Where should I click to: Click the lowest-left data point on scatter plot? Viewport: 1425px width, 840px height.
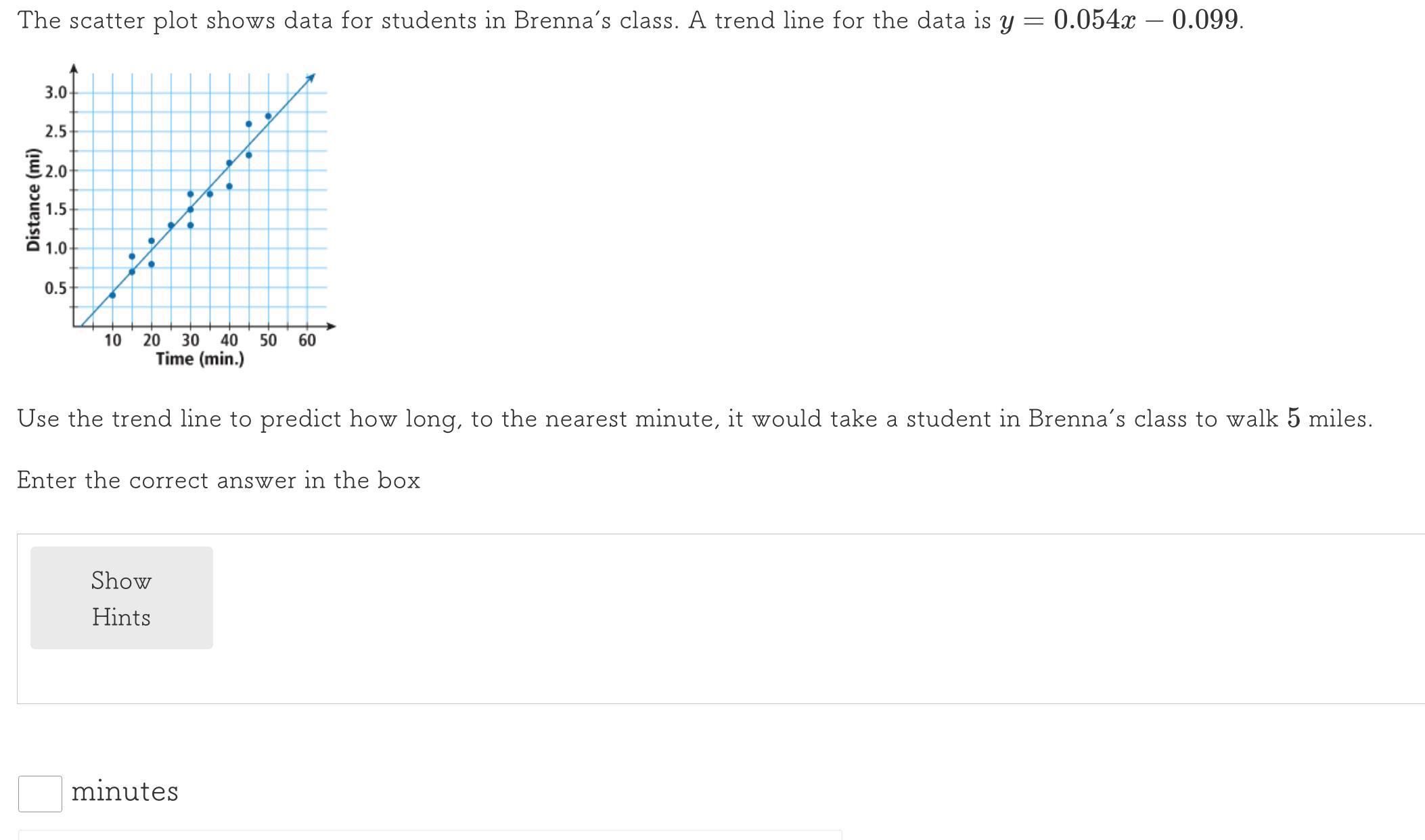[112, 295]
